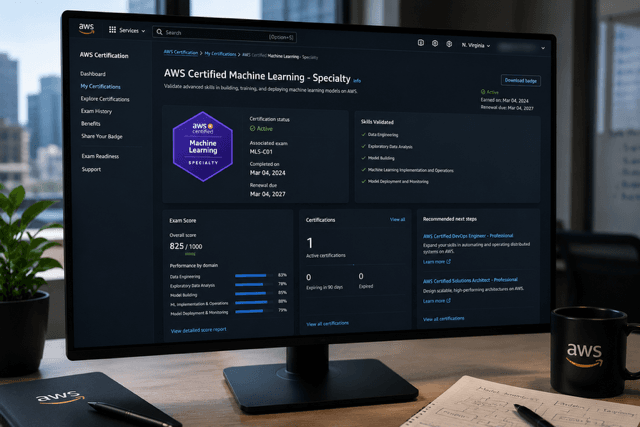
Task: Open the N. Virginia region dropdown
Action: tap(476, 45)
